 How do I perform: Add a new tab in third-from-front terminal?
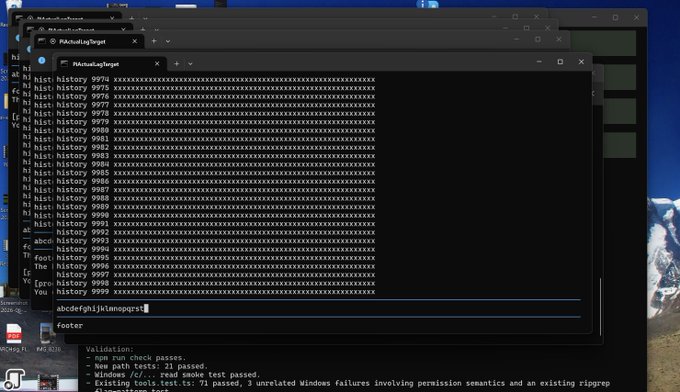tap(143, 30)
